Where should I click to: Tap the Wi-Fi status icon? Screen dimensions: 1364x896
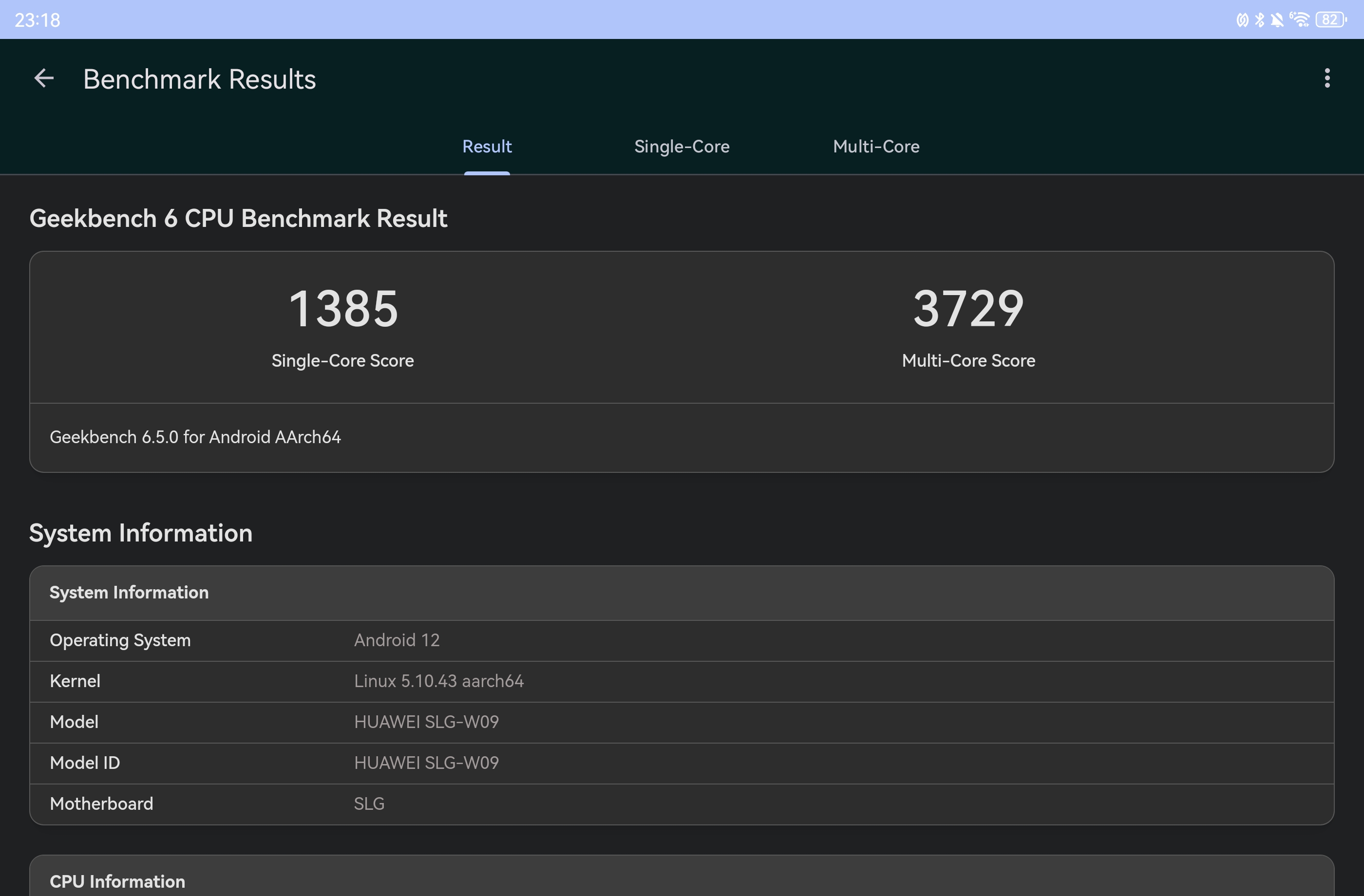[1299, 20]
